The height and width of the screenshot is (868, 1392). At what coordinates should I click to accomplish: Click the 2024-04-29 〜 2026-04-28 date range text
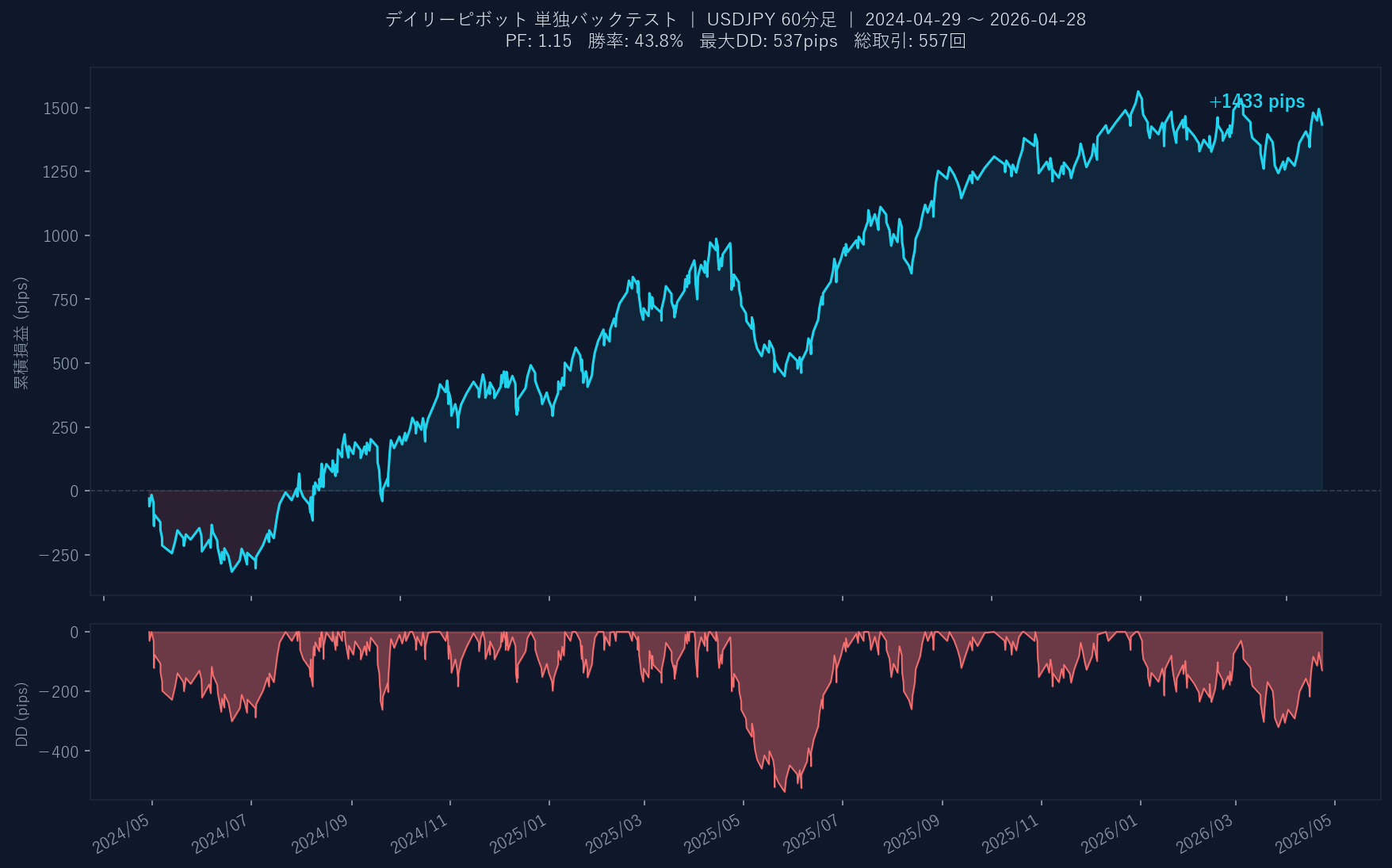[975, 19]
